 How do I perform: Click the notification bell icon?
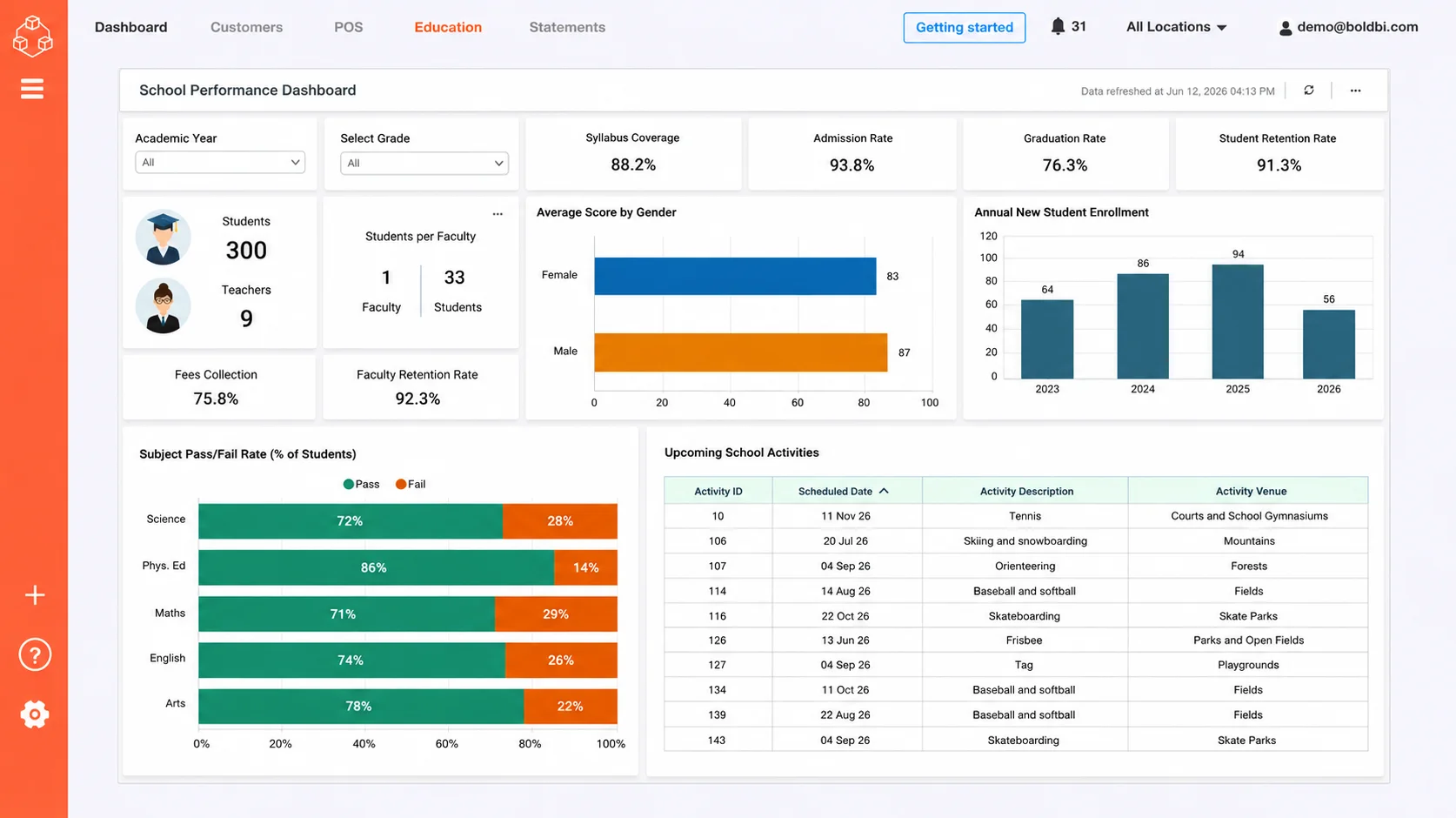coord(1058,27)
